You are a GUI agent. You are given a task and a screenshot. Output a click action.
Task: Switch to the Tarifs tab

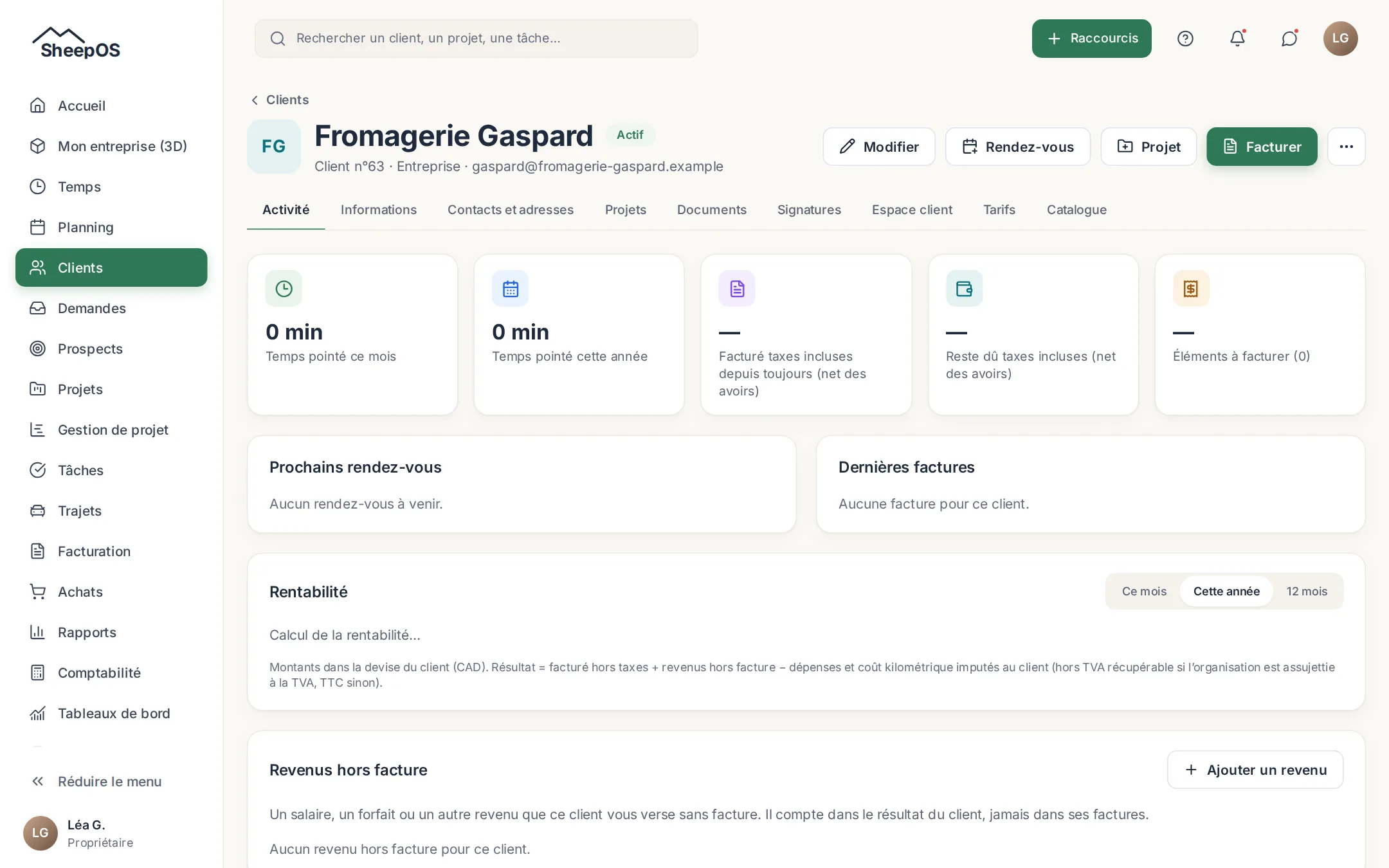click(x=999, y=210)
